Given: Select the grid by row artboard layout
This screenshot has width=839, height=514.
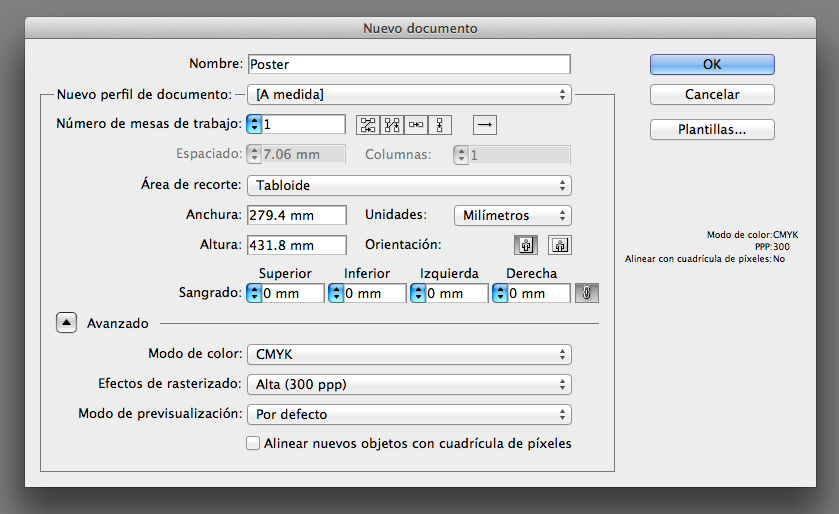Looking at the screenshot, I should 368,125.
